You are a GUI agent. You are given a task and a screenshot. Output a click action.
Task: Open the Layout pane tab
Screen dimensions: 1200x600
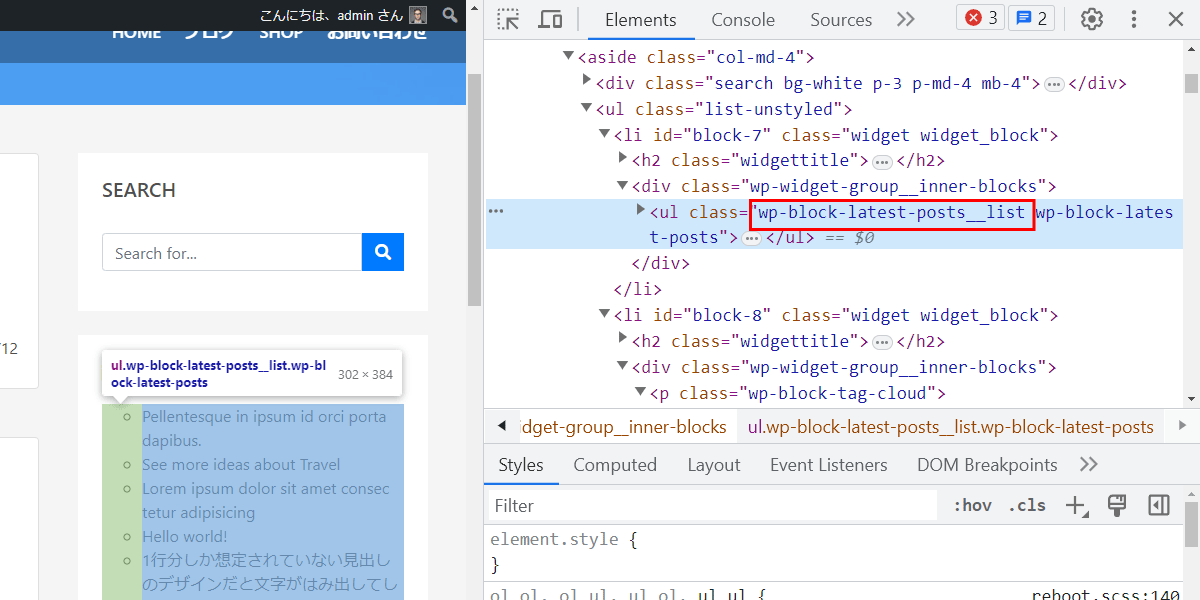(x=714, y=465)
